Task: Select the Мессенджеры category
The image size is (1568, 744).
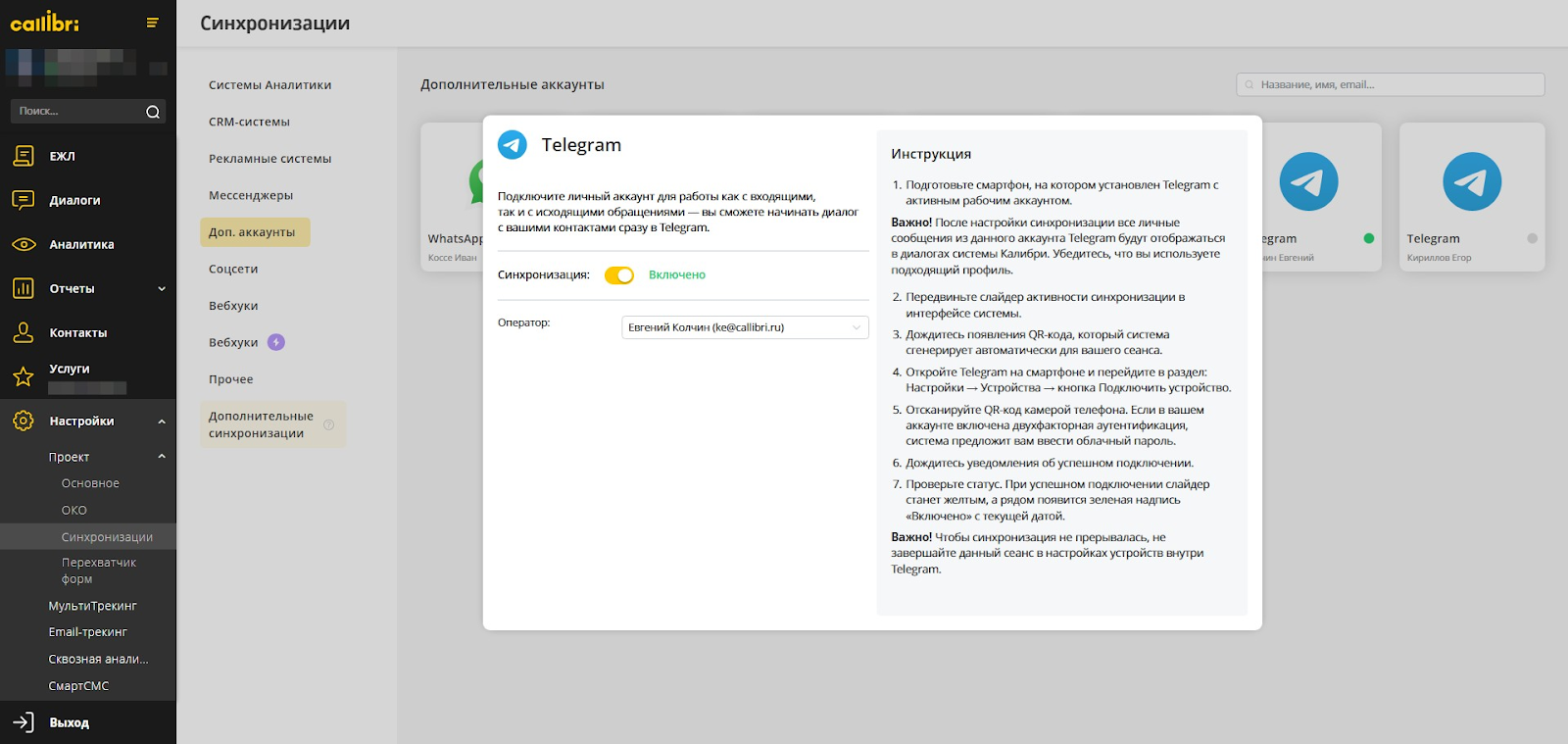Action: click(x=251, y=195)
